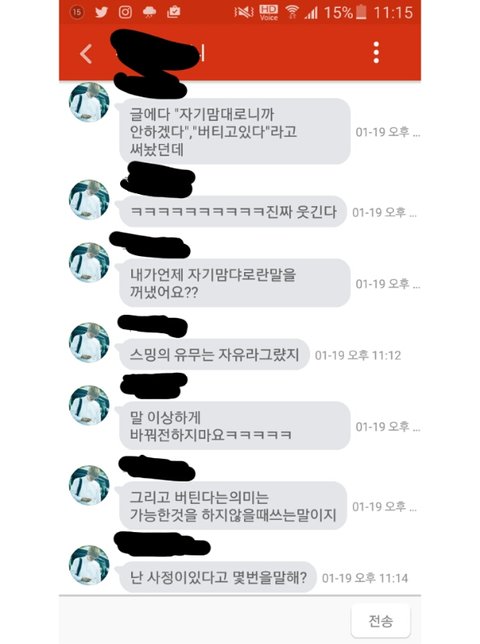Viewport: 480px width, 644px height.
Task: Open avatar next to last message
Action: (x=89, y=565)
